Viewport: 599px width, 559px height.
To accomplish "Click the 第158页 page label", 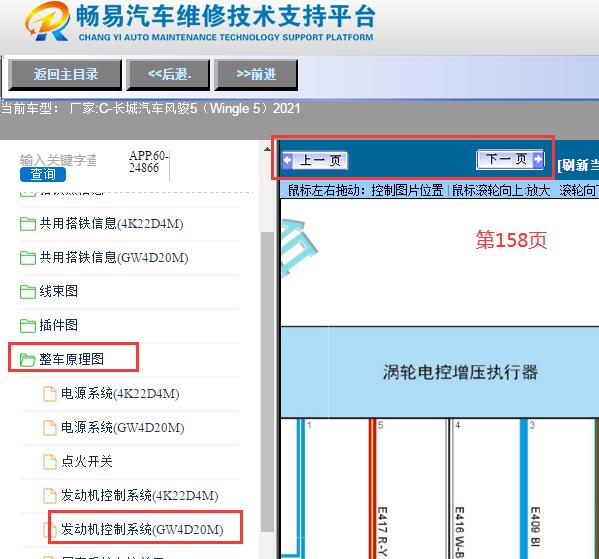I will point(511,240).
